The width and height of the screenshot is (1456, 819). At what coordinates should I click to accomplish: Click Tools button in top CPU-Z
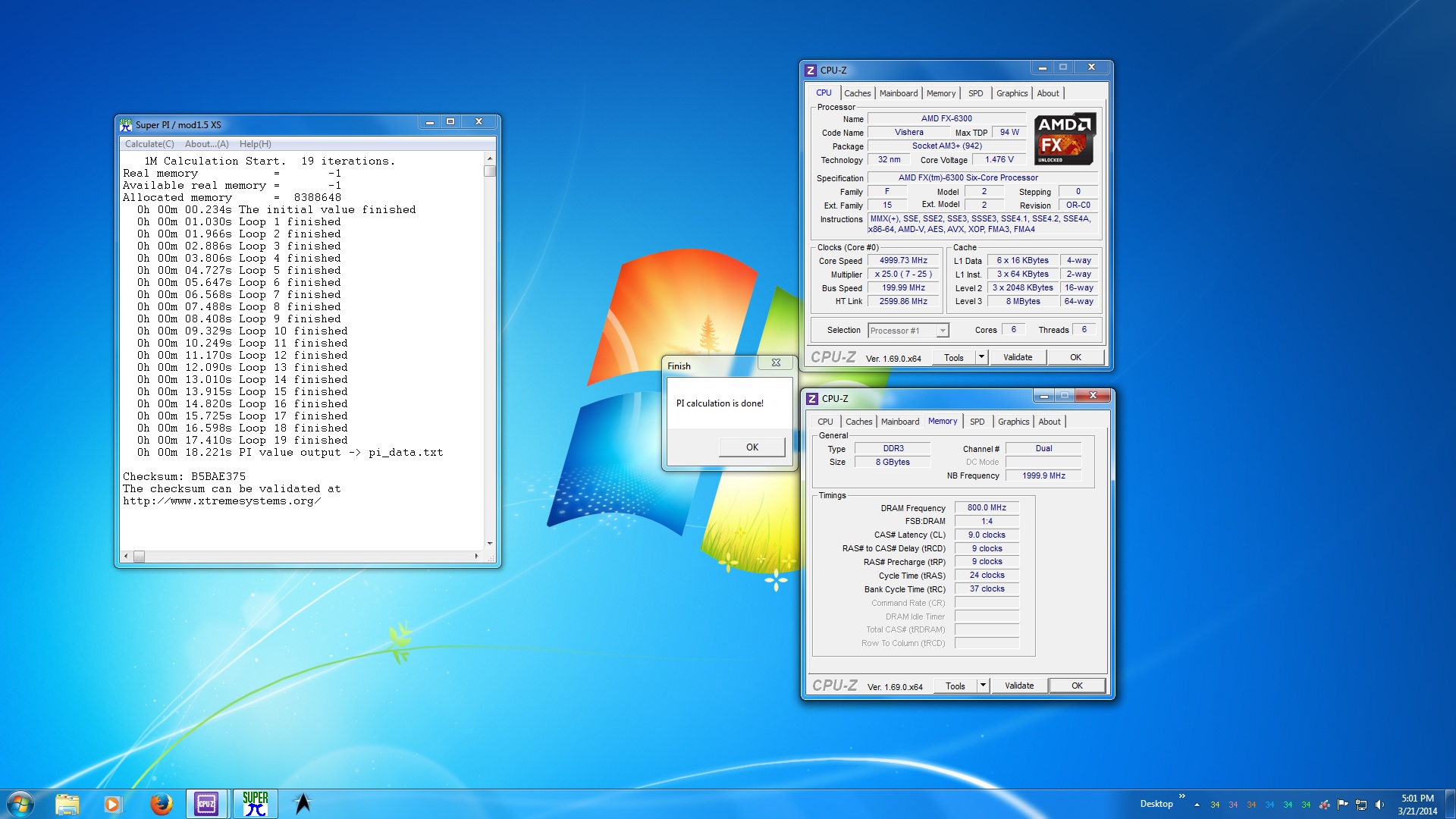point(954,358)
